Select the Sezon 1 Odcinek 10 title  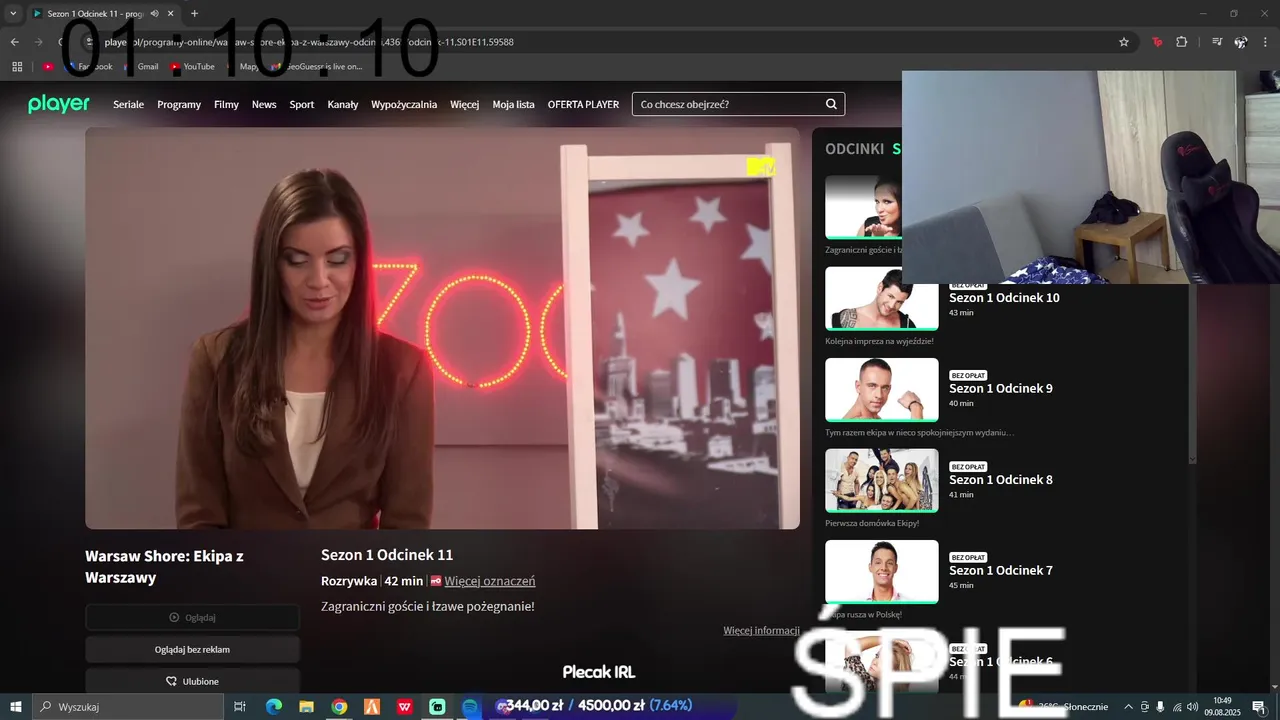click(x=1004, y=298)
